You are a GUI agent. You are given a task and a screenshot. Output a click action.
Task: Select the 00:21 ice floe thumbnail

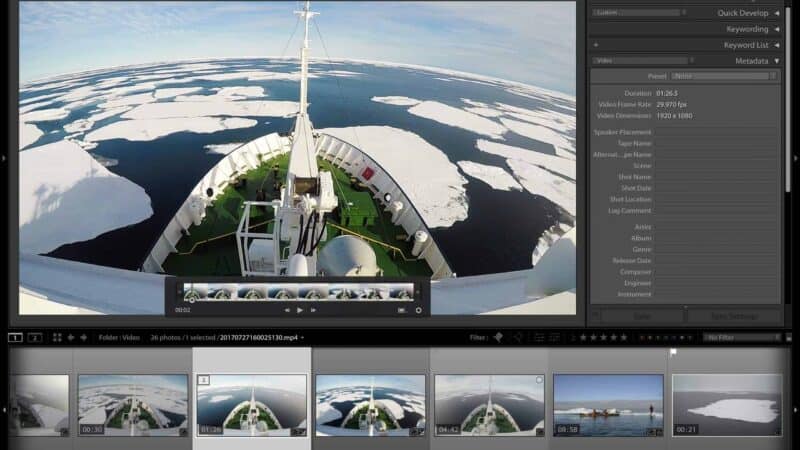click(727, 405)
